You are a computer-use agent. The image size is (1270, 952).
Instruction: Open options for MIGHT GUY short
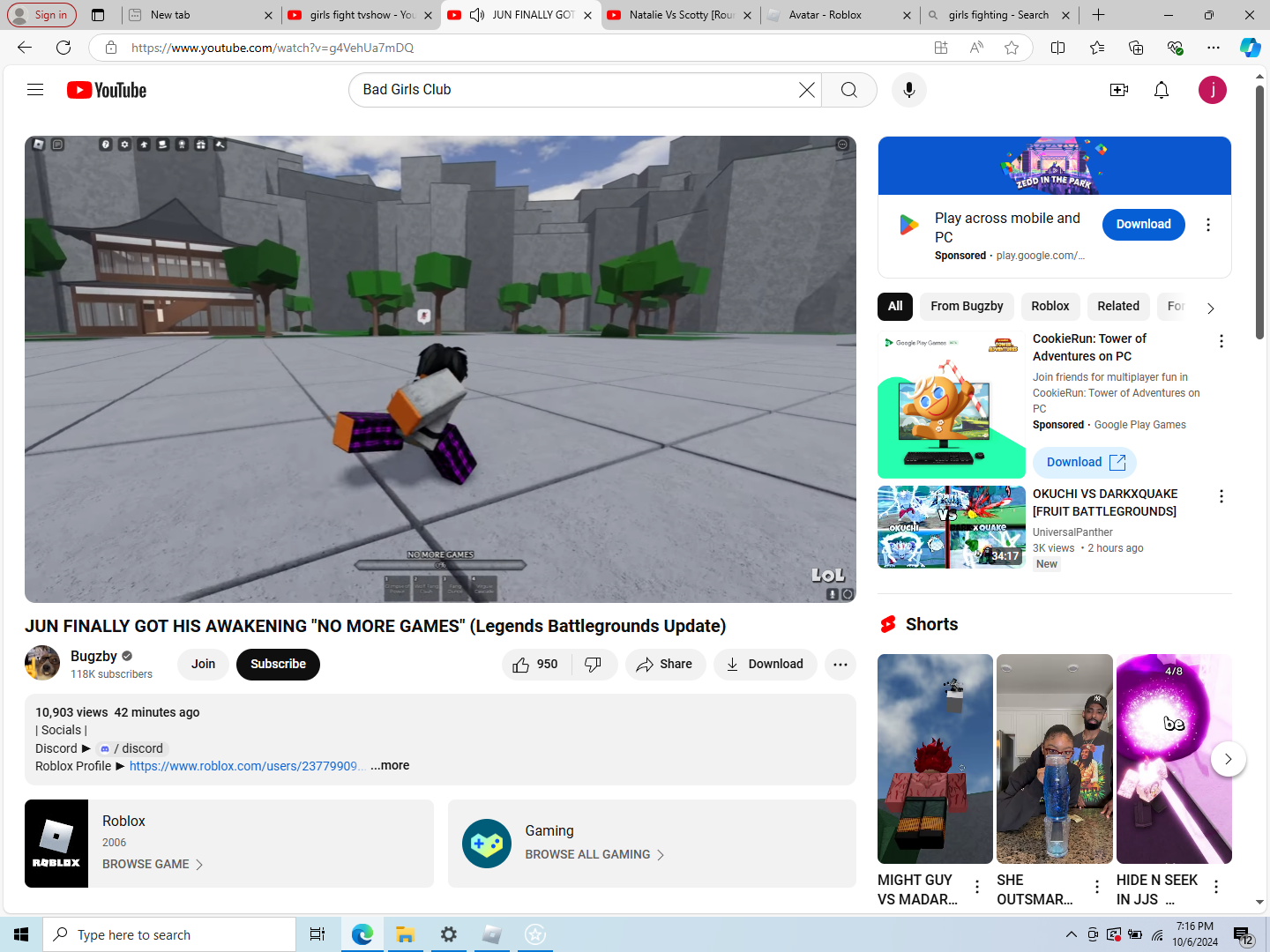[977, 887]
